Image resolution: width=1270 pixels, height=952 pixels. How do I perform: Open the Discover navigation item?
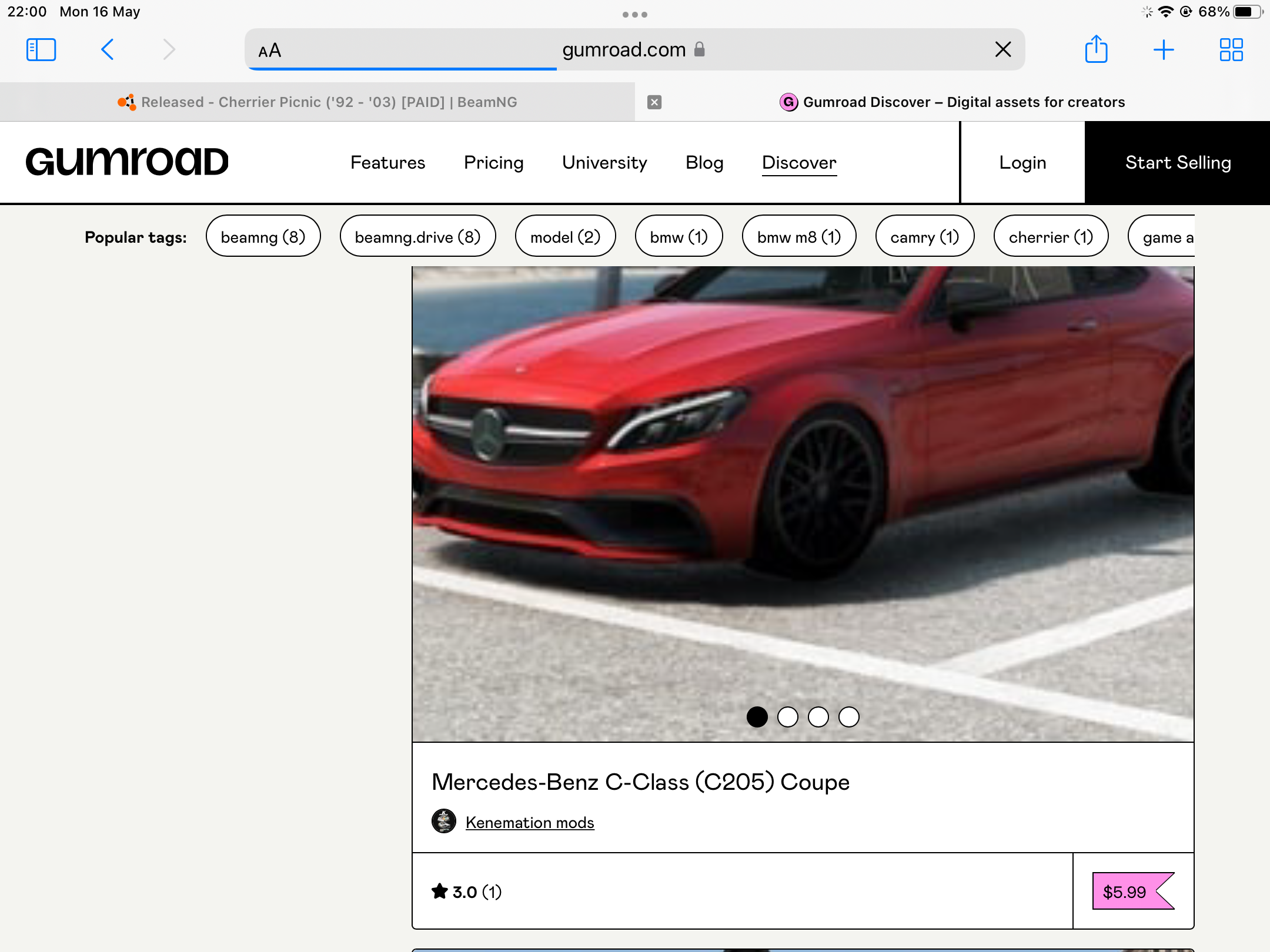[x=799, y=163]
